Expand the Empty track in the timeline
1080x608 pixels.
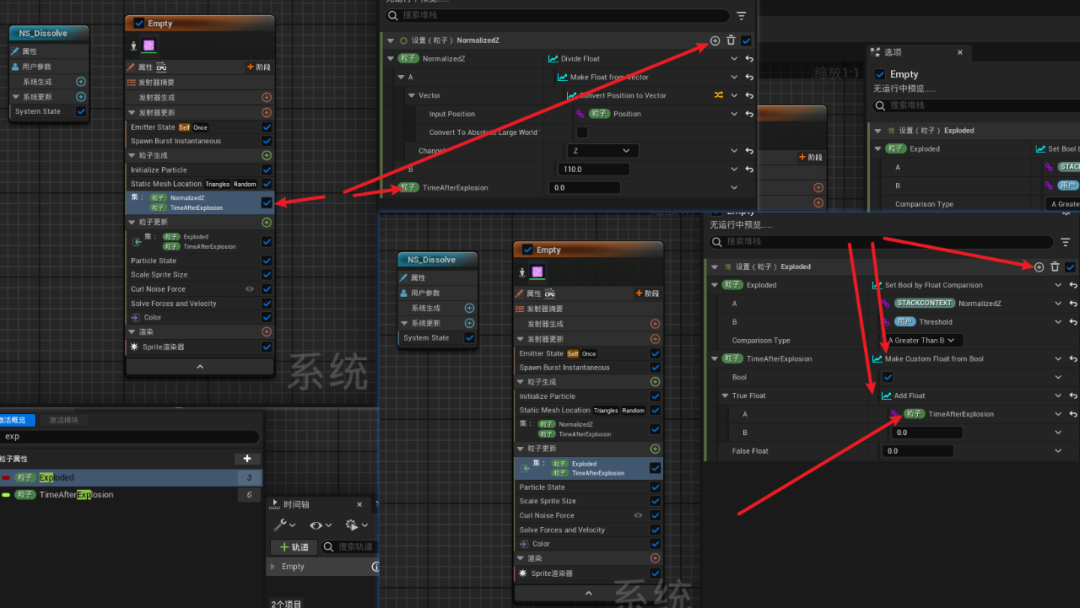tap(273, 567)
